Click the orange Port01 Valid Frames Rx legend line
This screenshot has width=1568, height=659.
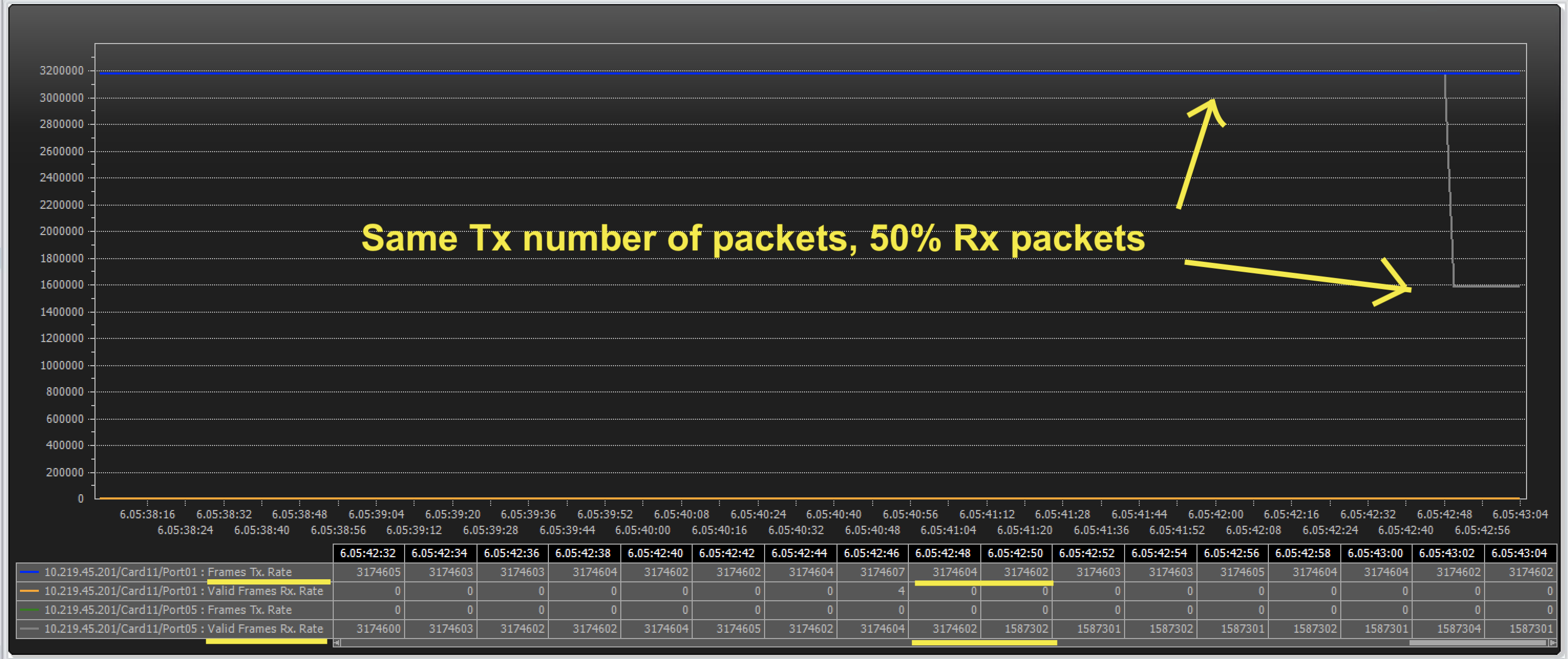tap(29, 591)
